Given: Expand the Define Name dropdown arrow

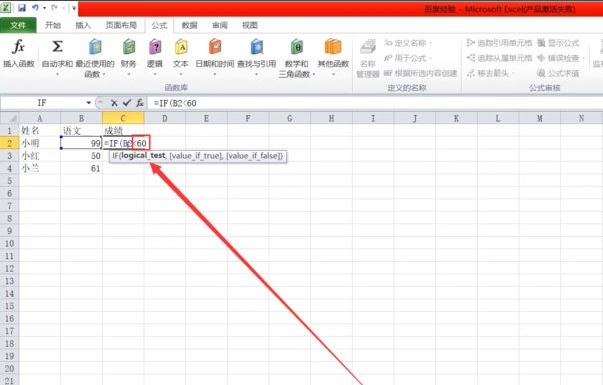Looking at the screenshot, I should coord(430,43).
